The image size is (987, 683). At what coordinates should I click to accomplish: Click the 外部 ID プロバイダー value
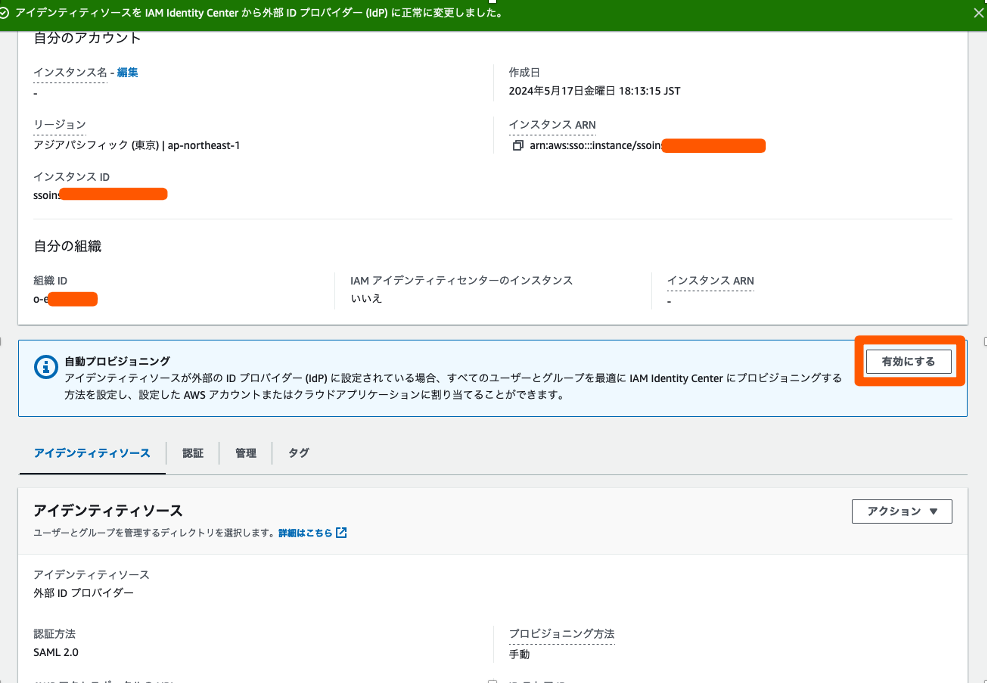tap(83, 593)
